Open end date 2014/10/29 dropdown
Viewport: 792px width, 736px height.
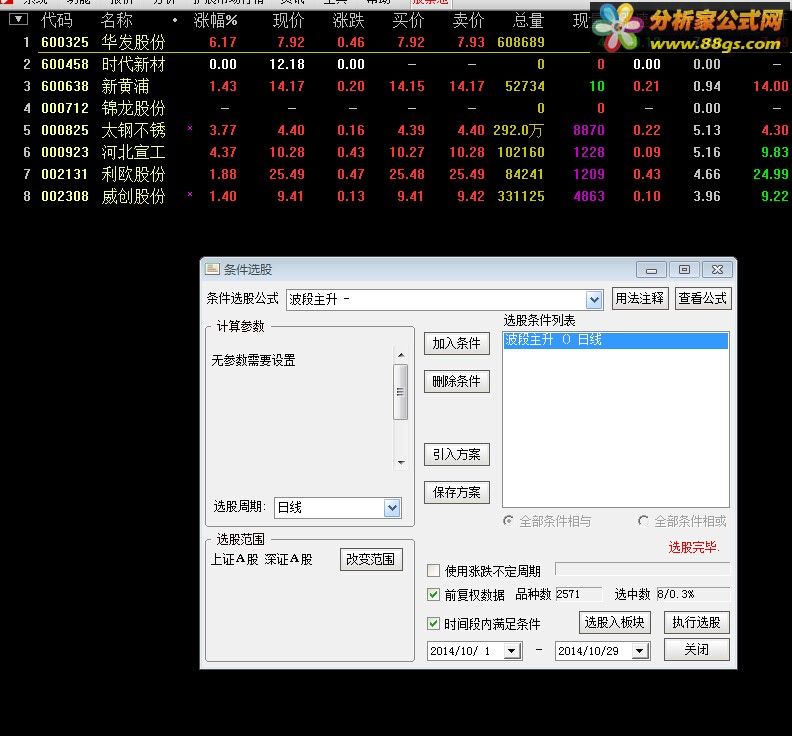tap(640, 651)
